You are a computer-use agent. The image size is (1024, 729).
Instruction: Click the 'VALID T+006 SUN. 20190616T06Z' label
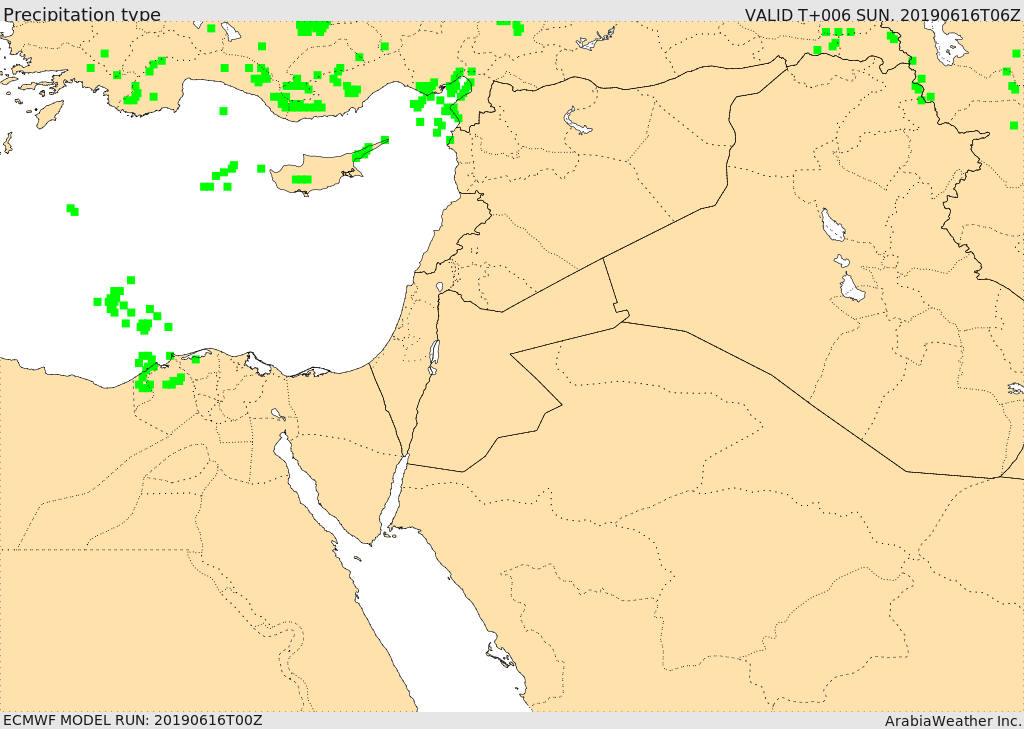point(882,15)
